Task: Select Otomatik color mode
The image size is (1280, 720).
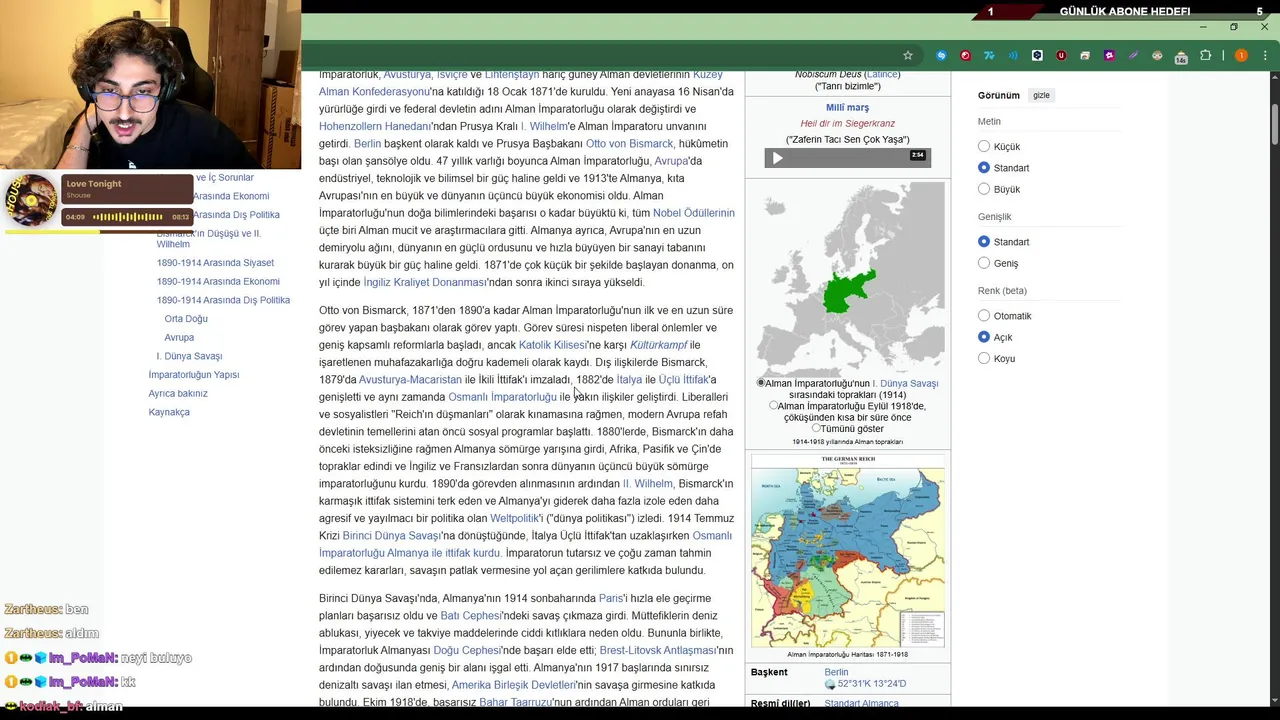Action: click(984, 315)
